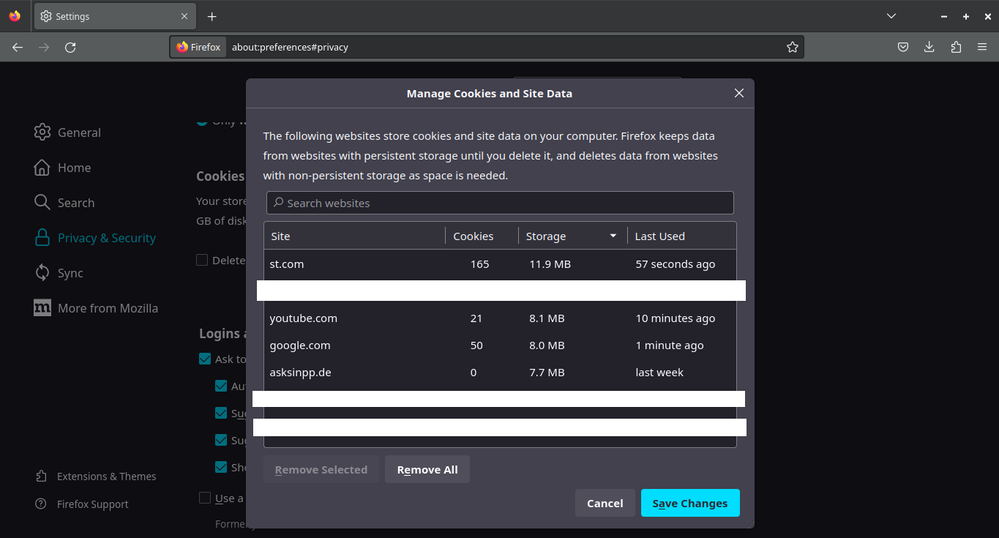The width and height of the screenshot is (999, 538).
Task: Select the youtube.com row
Action: tap(500, 318)
